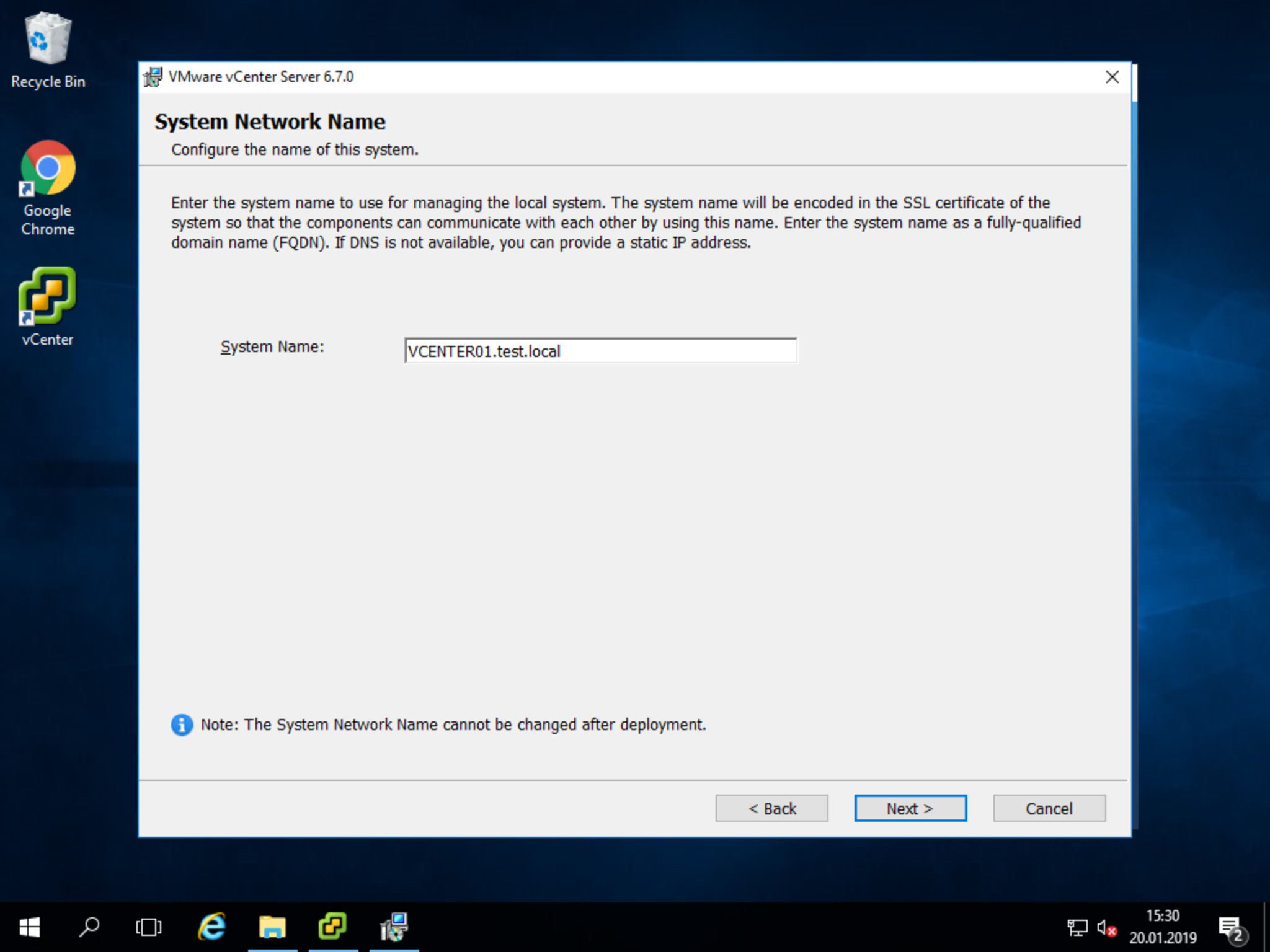Click in the System Name field

tap(600, 351)
